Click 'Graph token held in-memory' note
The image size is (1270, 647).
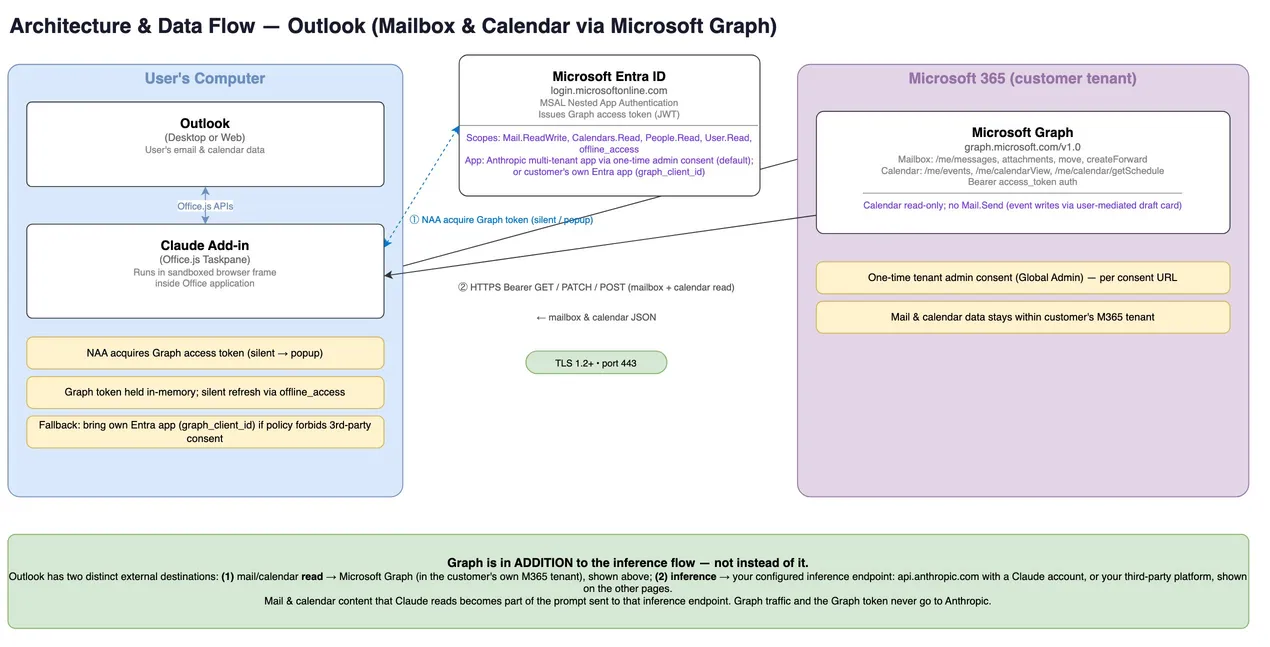[205, 393]
